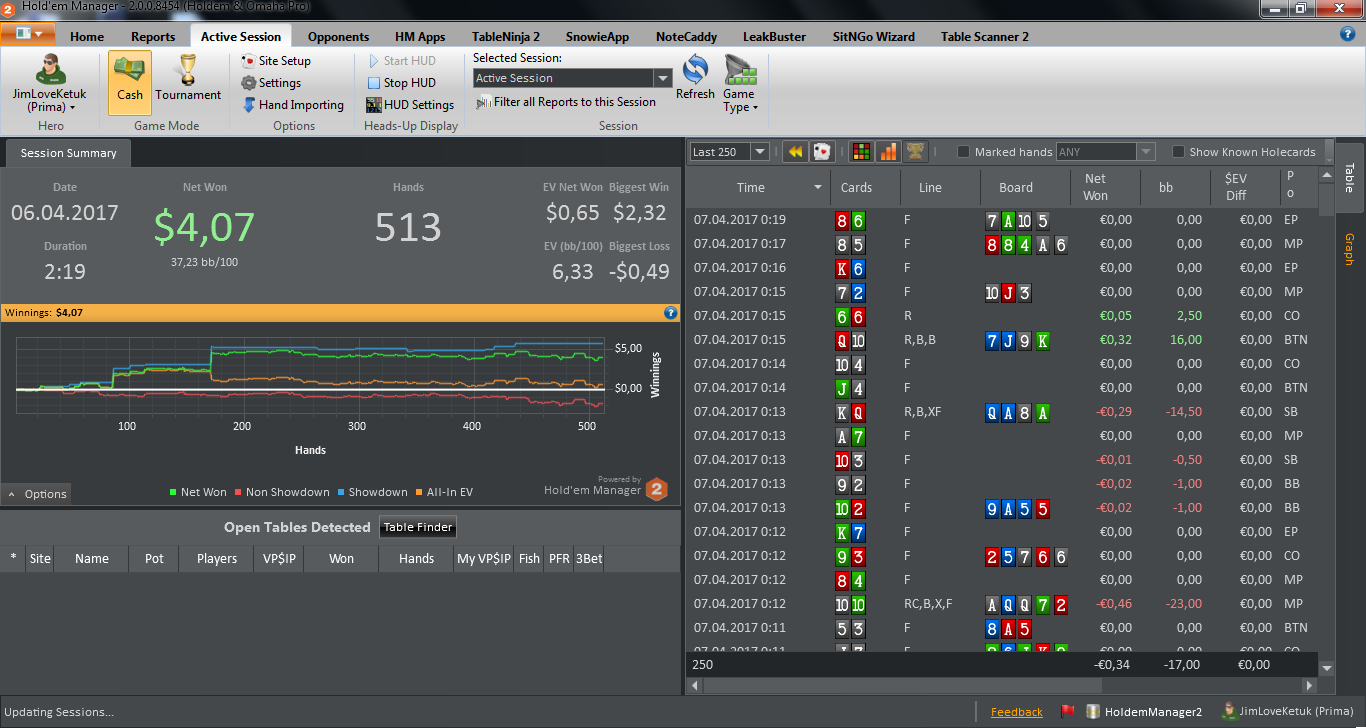
Task: Toggle Show Known Holecards checkbox
Action: [x=1179, y=152]
